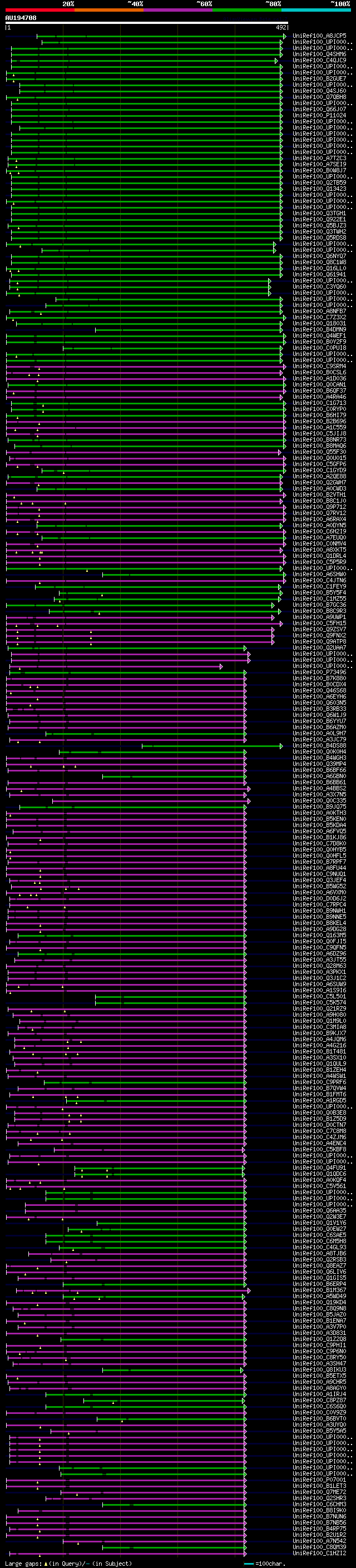The width and height of the screenshot is (356, 1568).
Task: Click hit label UniRef100_B7GC36
Action: click(319, 605)
